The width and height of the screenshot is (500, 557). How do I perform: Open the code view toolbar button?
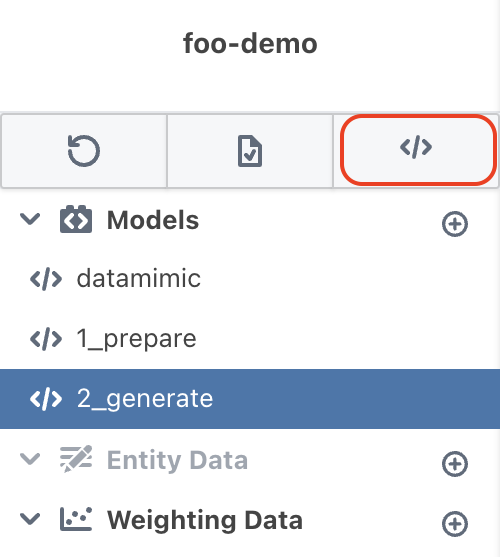[416, 151]
